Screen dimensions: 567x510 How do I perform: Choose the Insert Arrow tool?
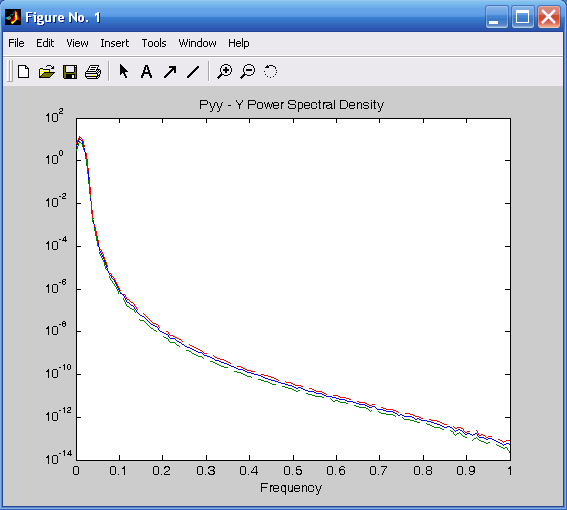(170, 72)
